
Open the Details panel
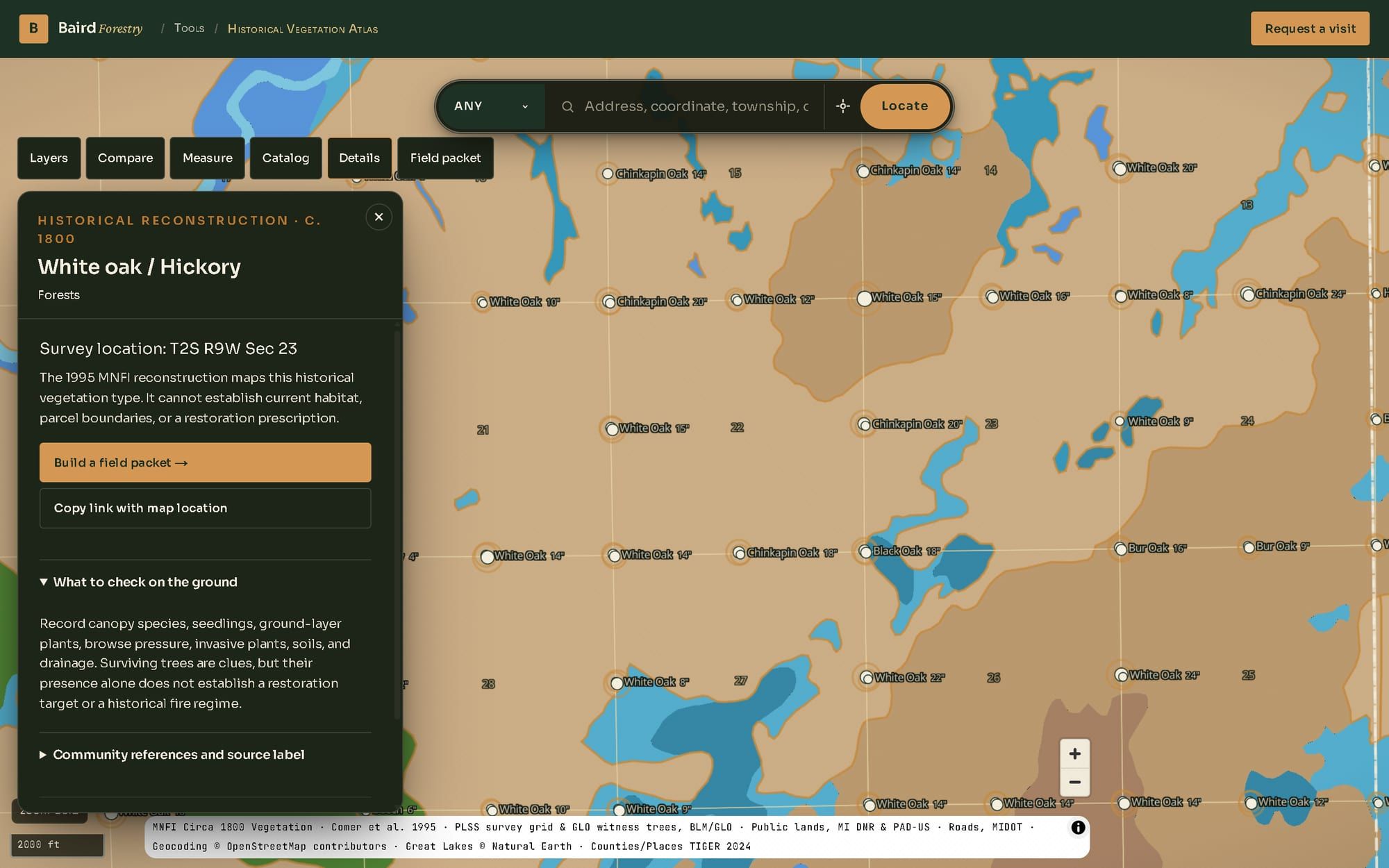pyautogui.click(x=359, y=158)
